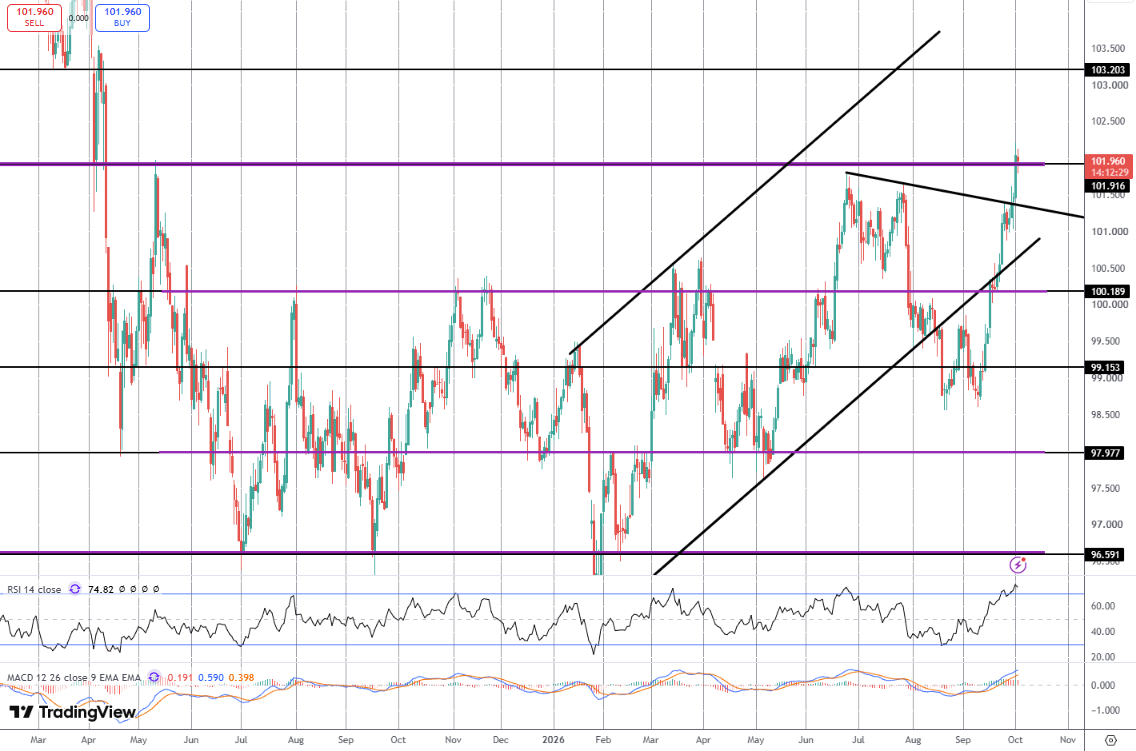Click the 97.000 tick on the price axis
This screenshot has width=1136, height=751.
pyautogui.click(x=1106, y=524)
